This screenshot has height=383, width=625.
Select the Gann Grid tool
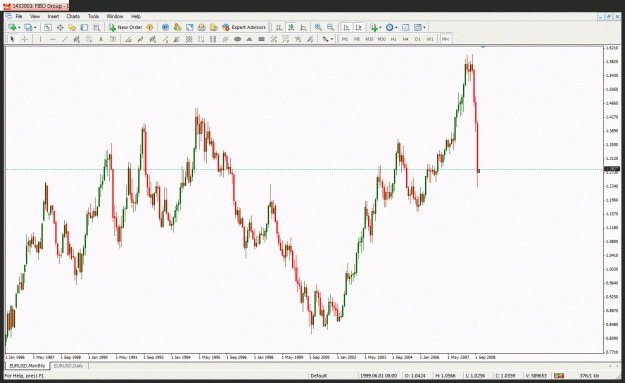point(189,39)
